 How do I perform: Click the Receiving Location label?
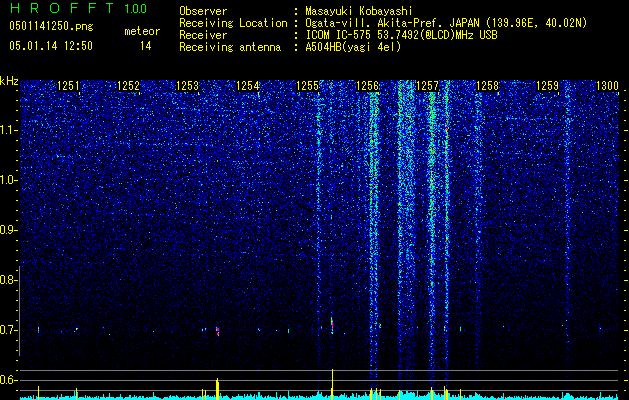233,23
